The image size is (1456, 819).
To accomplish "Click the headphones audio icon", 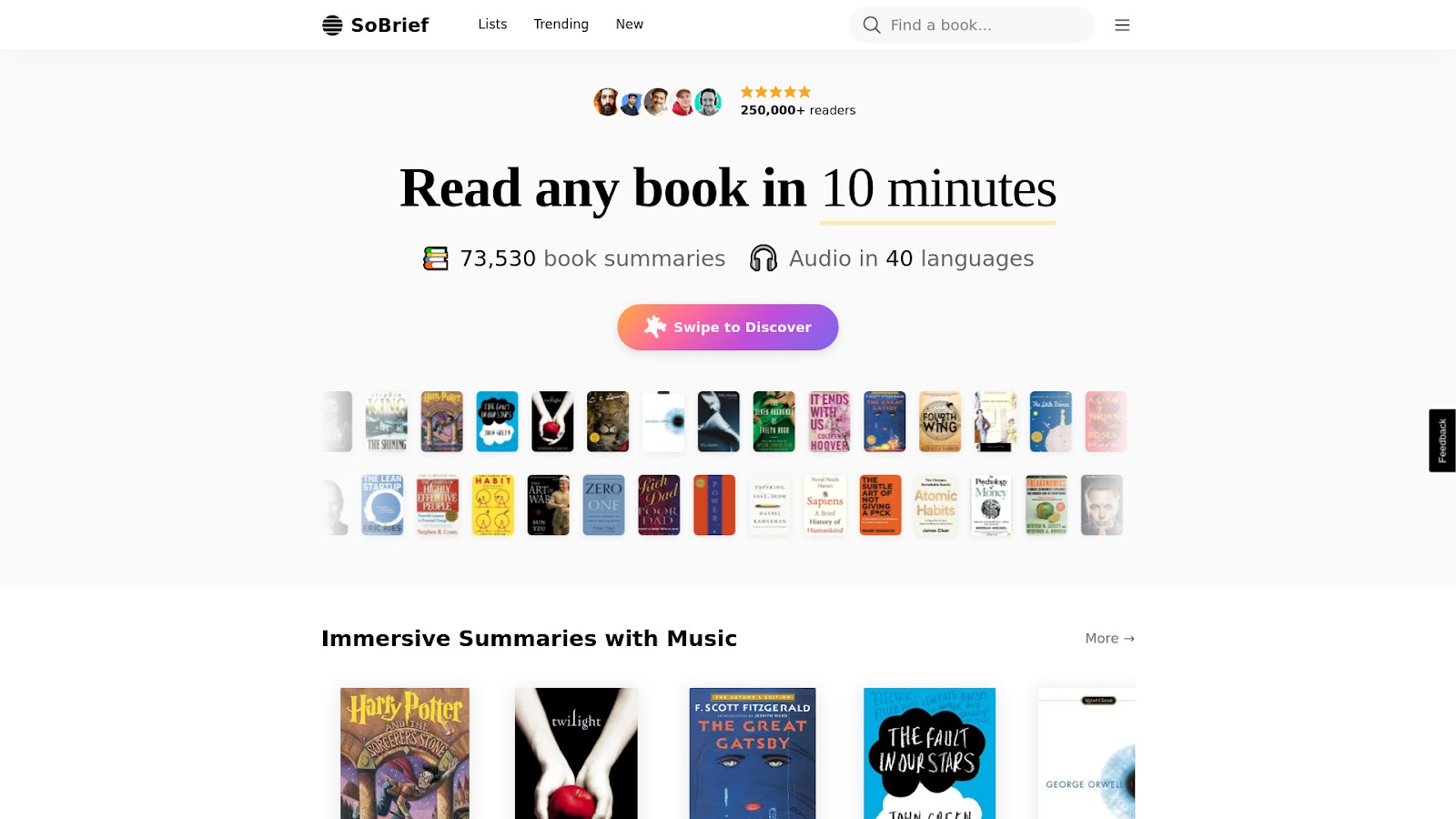I will pos(763,258).
